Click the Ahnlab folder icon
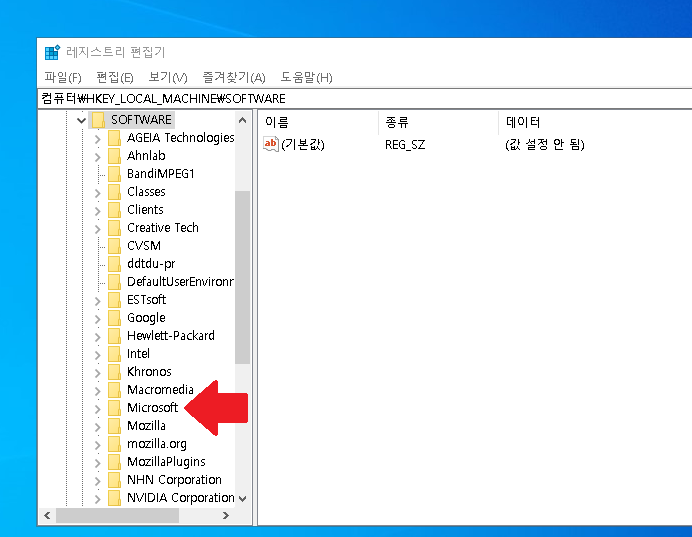 click(114, 156)
